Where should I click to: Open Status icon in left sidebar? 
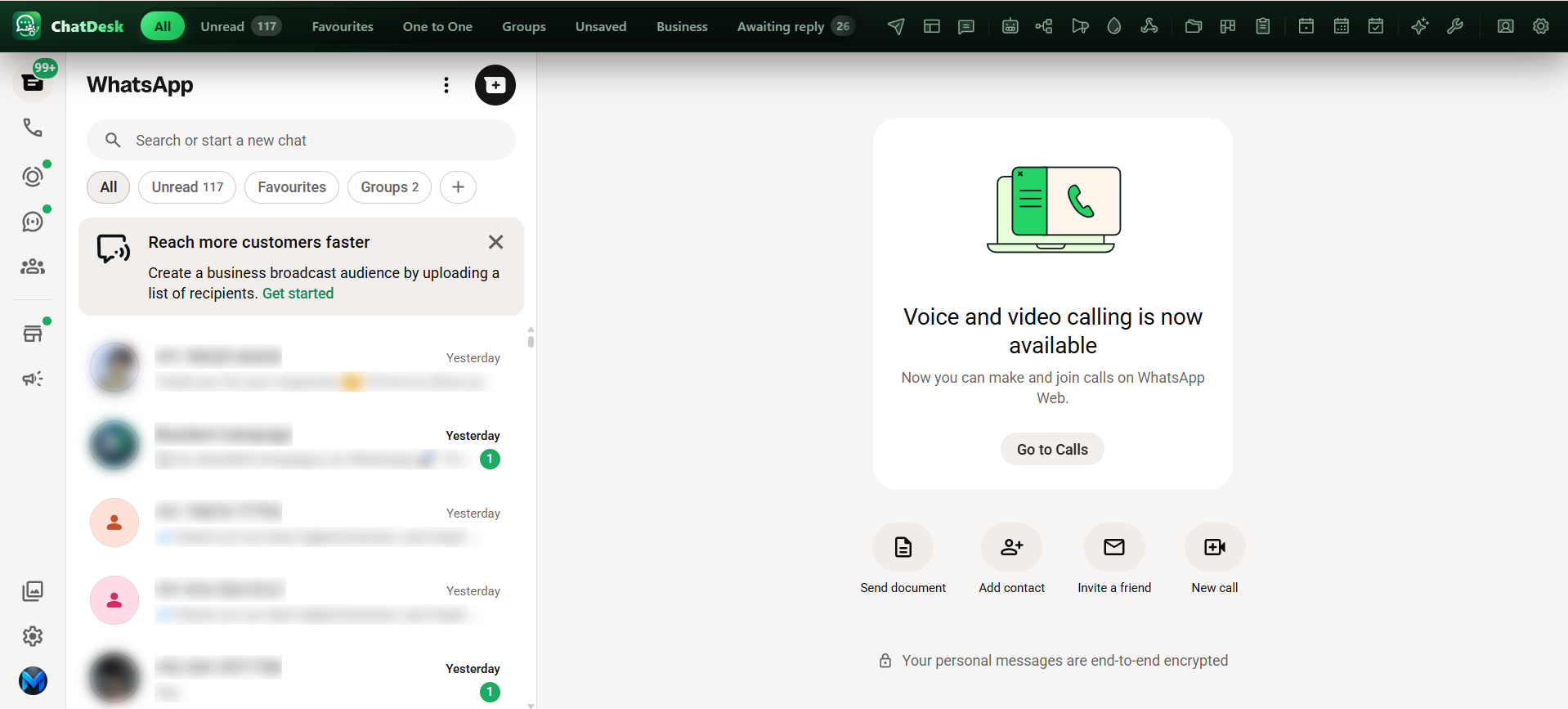[33, 176]
